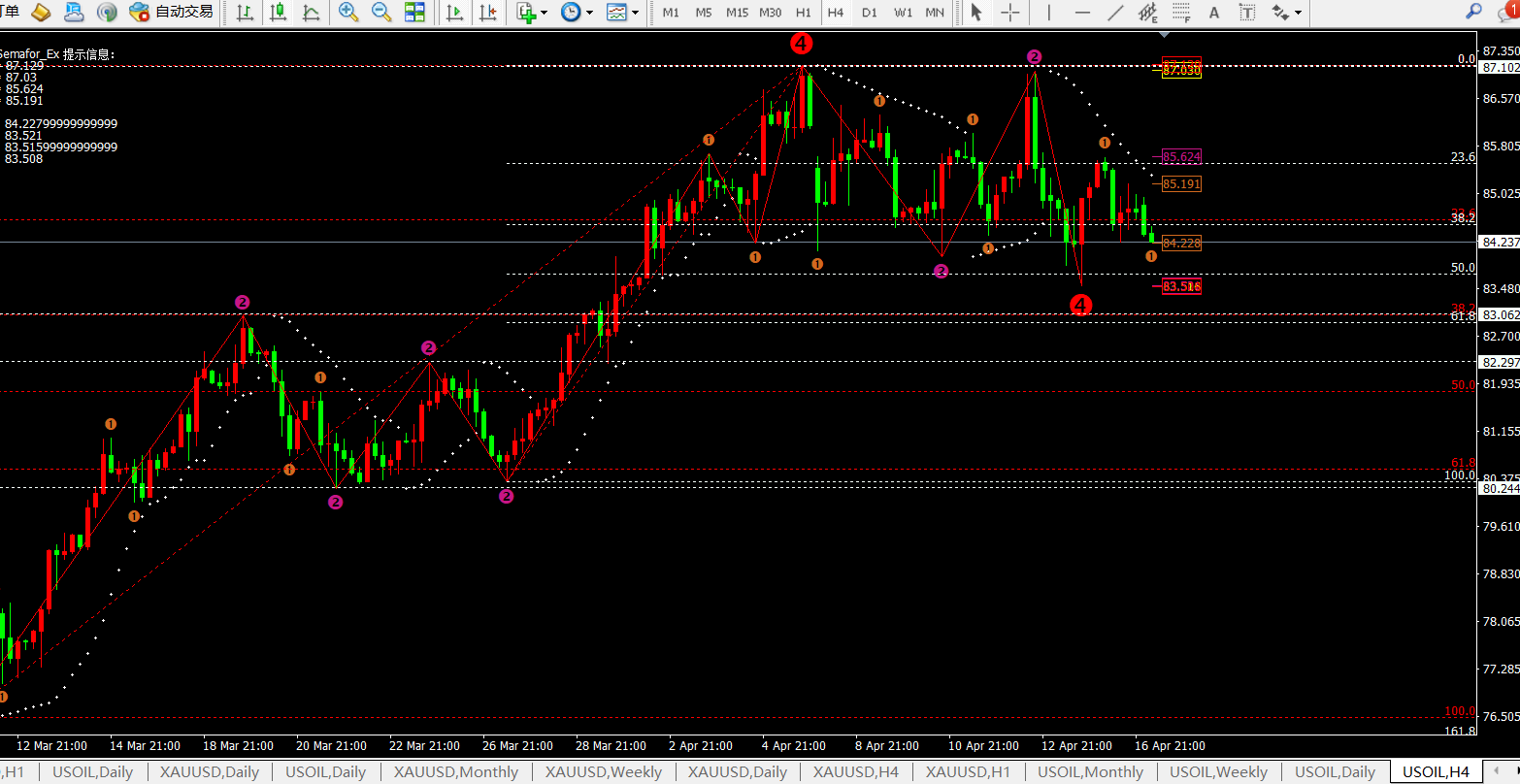This screenshot has height=784, width=1520.
Task: Zoom in on the chart
Action: pos(347,13)
